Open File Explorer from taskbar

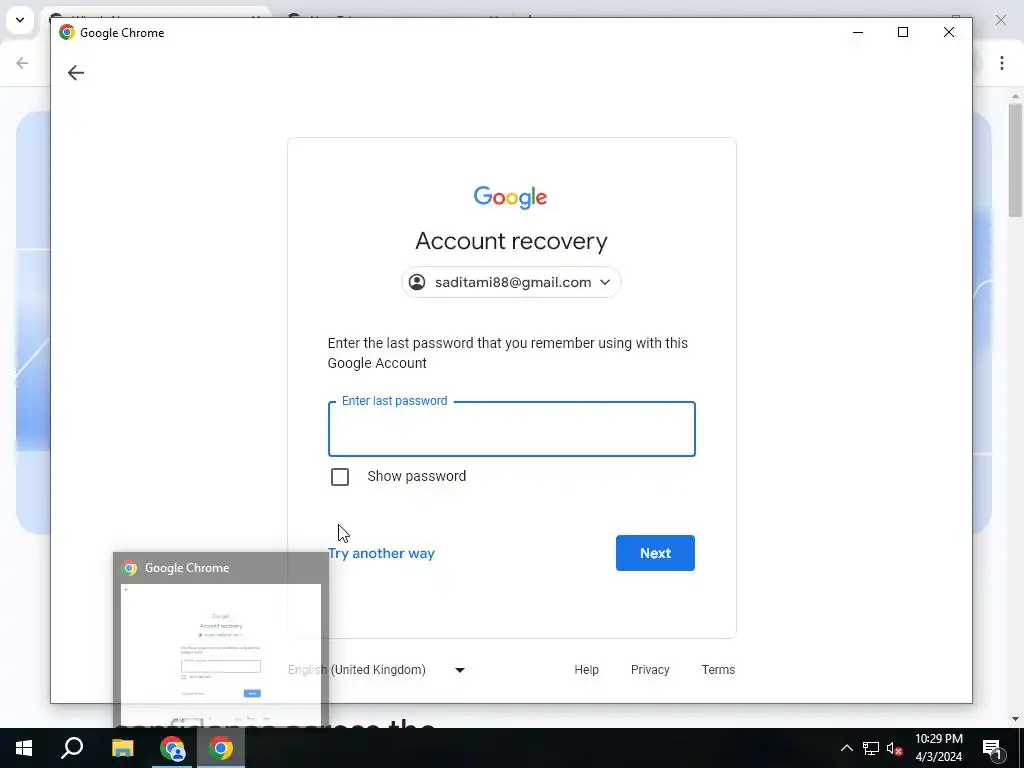(122, 748)
